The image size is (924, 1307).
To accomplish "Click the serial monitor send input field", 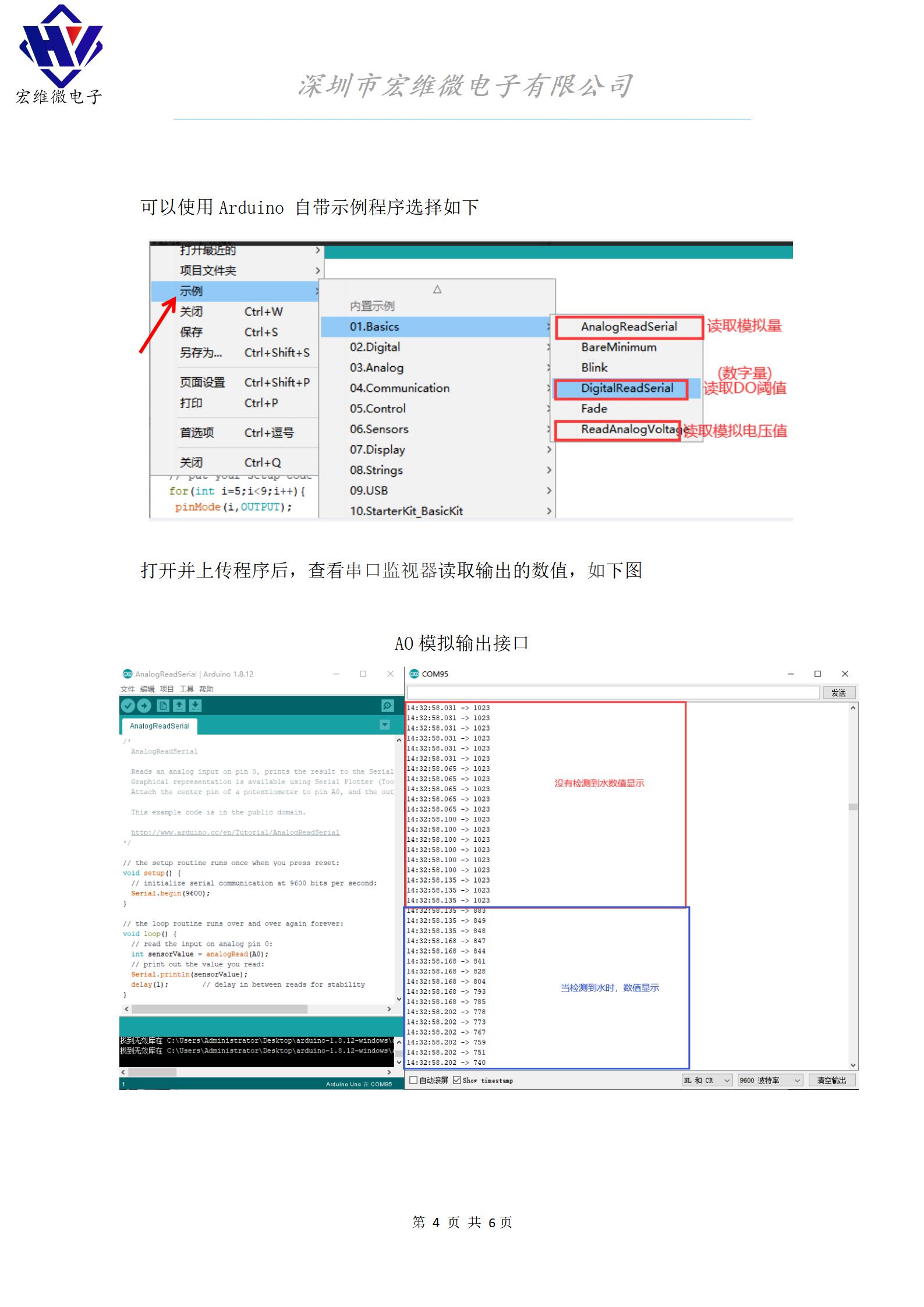I will (x=613, y=692).
